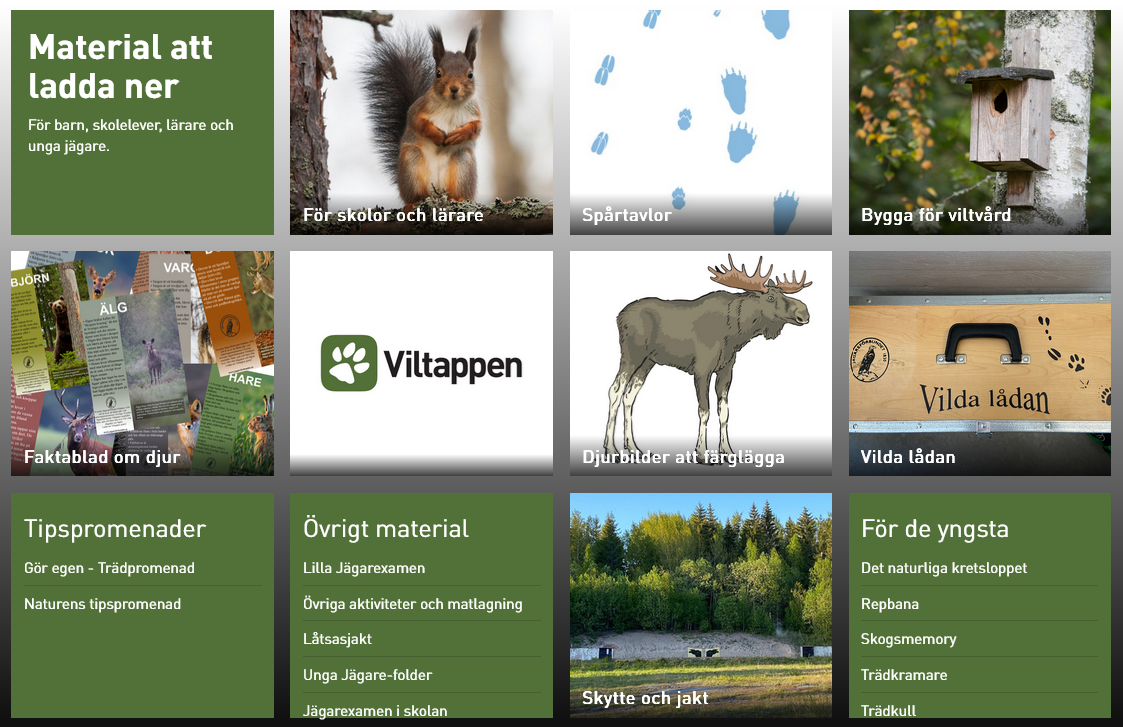Open the Skogsmemory link

[x=908, y=639]
